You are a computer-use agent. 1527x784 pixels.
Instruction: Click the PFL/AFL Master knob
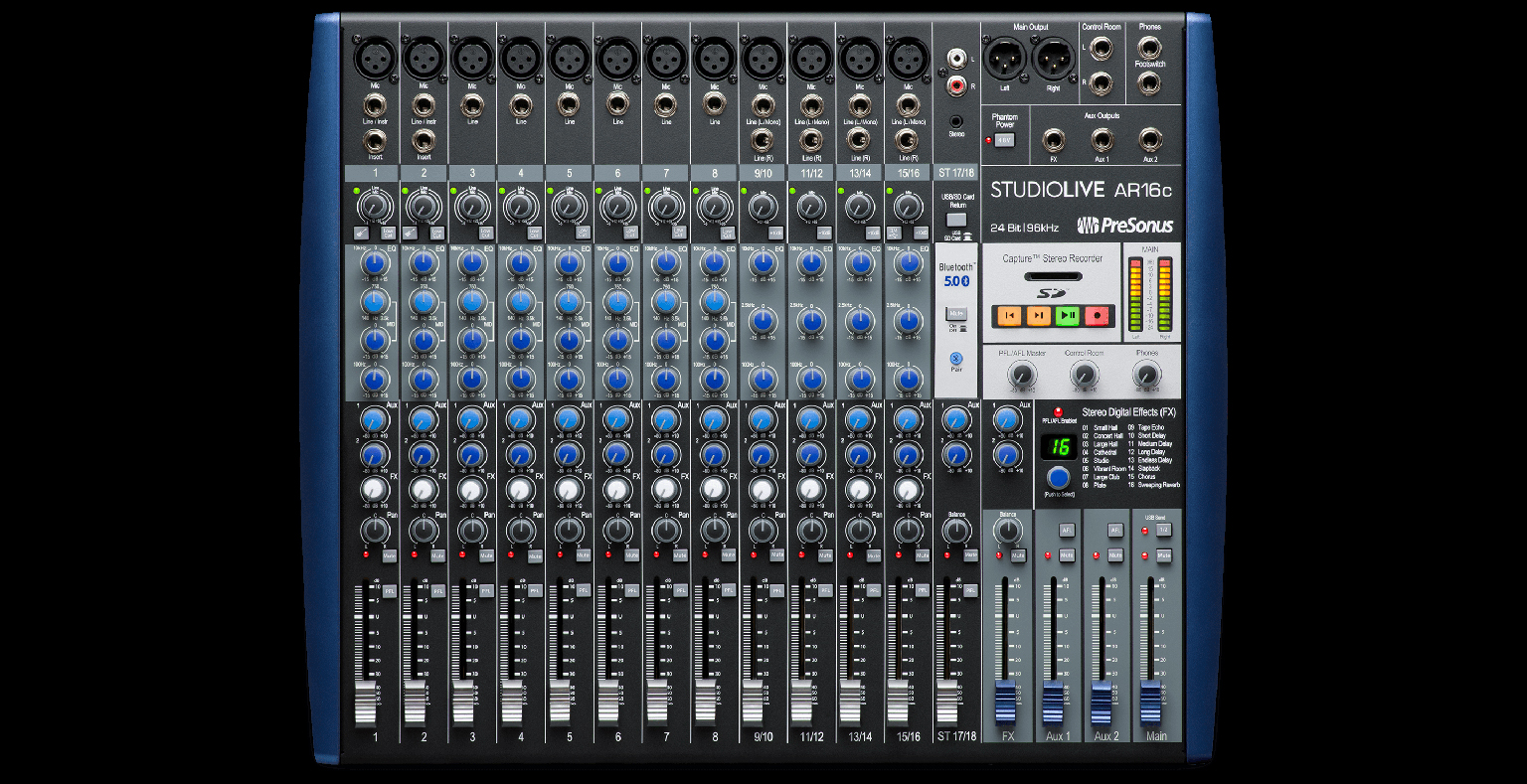tap(1021, 375)
